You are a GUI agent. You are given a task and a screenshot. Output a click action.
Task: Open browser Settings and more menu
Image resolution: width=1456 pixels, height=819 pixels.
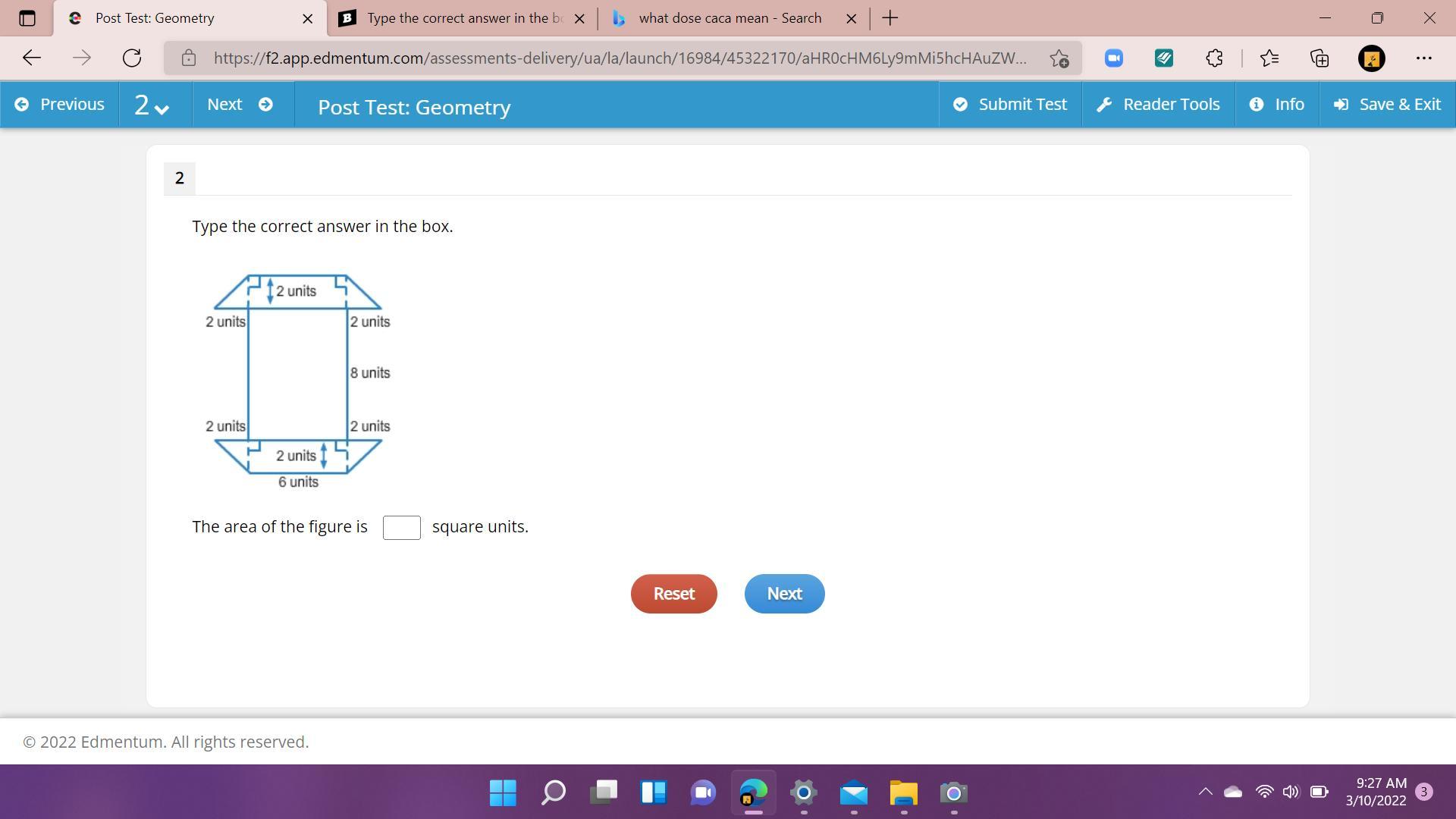1423,58
